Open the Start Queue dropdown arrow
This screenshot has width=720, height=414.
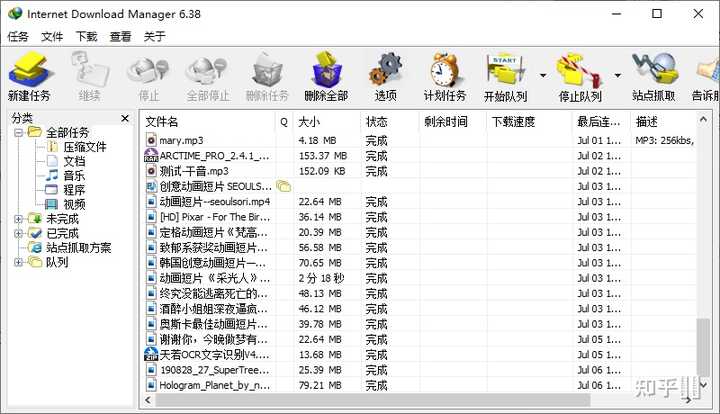click(543, 75)
